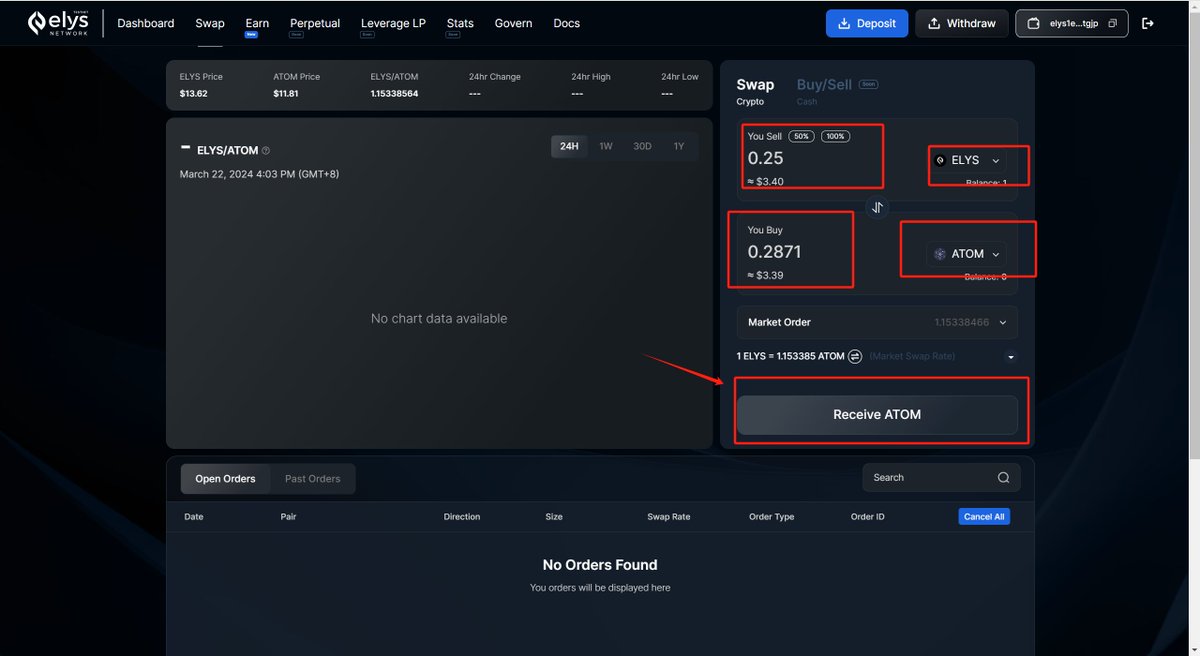Viewport: 1200px width, 656px height.
Task: Click the 24hr Low label
Action: coord(680,77)
